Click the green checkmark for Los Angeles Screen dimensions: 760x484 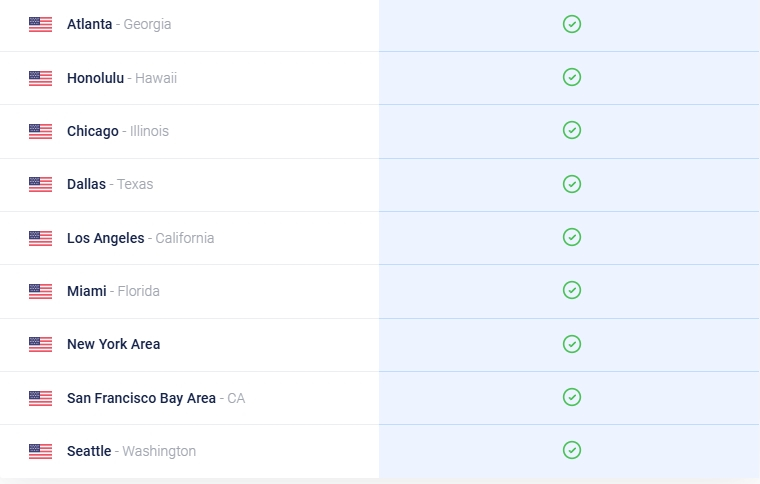click(x=572, y=237)
